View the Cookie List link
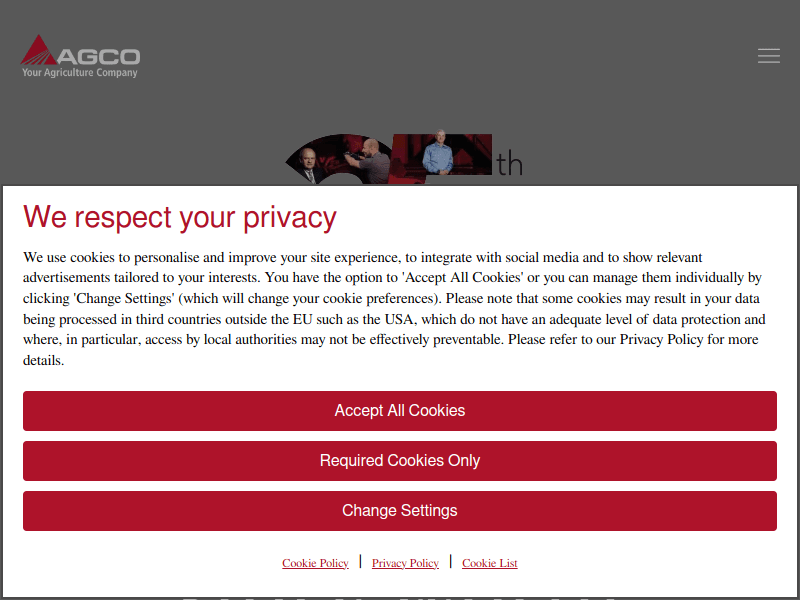The width and height of the screenshot is (800, 600). pos(489,563)
